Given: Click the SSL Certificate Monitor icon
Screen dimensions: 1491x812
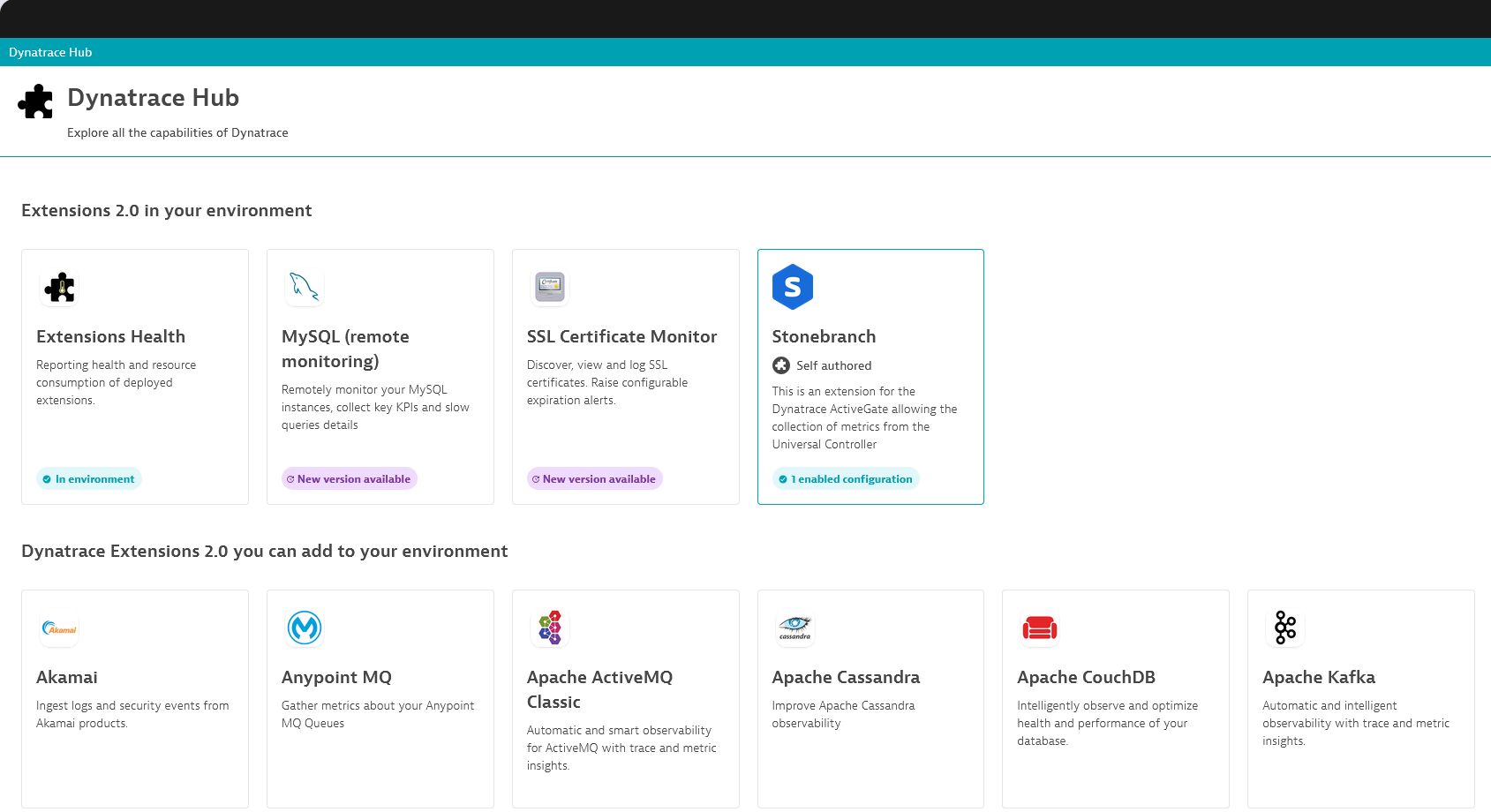Looking at the screenshot, I should [550, 287].
